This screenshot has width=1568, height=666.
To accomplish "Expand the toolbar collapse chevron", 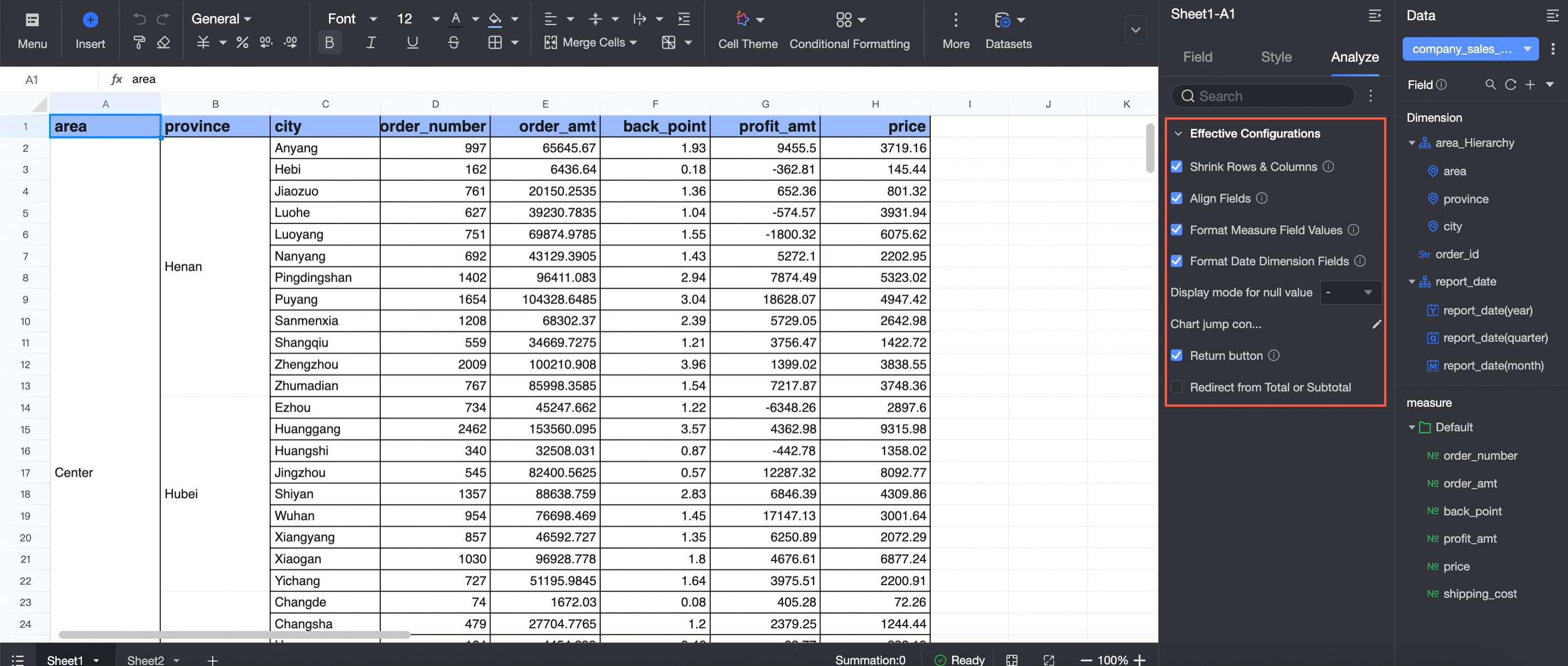I will [1135, 30].
